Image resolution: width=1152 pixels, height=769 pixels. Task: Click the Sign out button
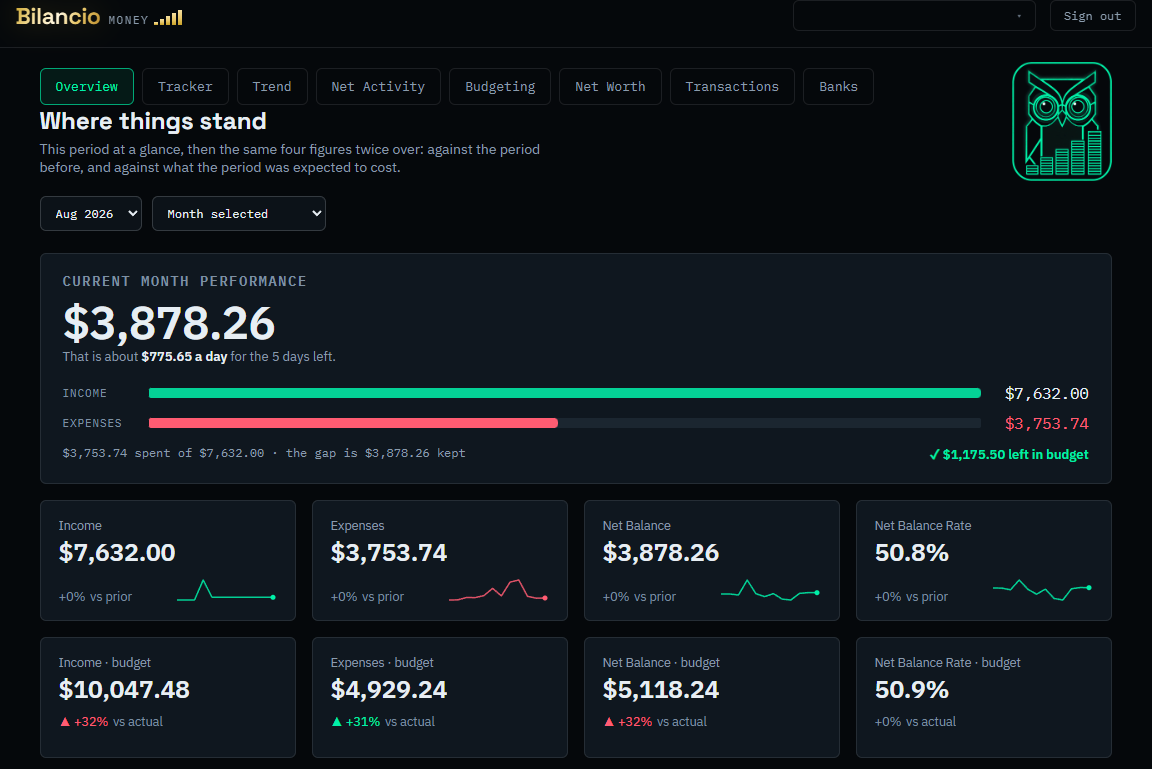coord(1092,15)
